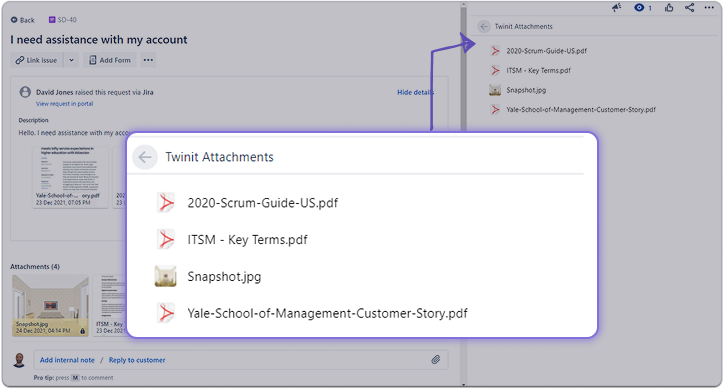Click Snapshot.jpg image icon in enlarged card

pyautogui.click(x=165, y=276)
